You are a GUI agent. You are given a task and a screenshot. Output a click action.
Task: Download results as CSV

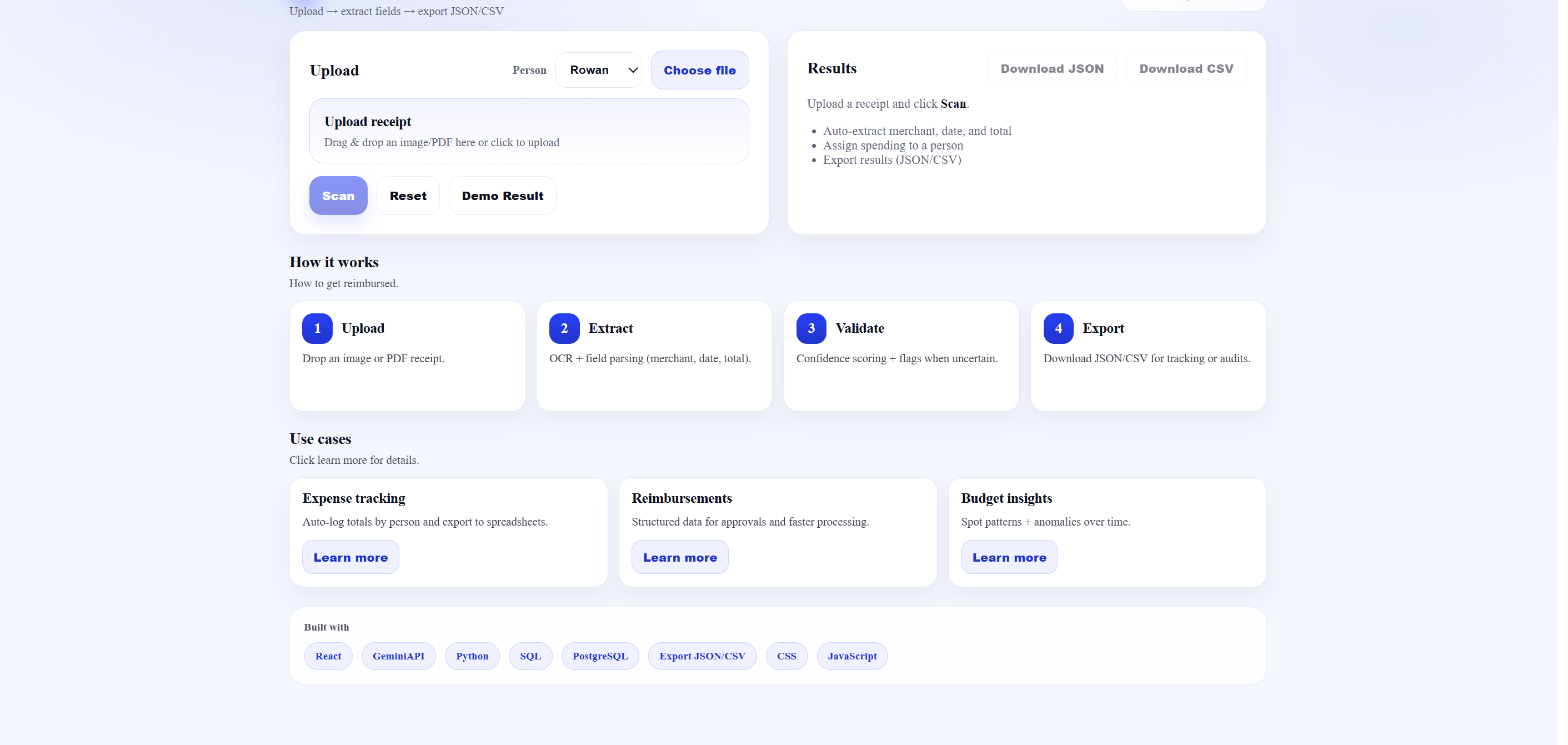pos(1186,69)
